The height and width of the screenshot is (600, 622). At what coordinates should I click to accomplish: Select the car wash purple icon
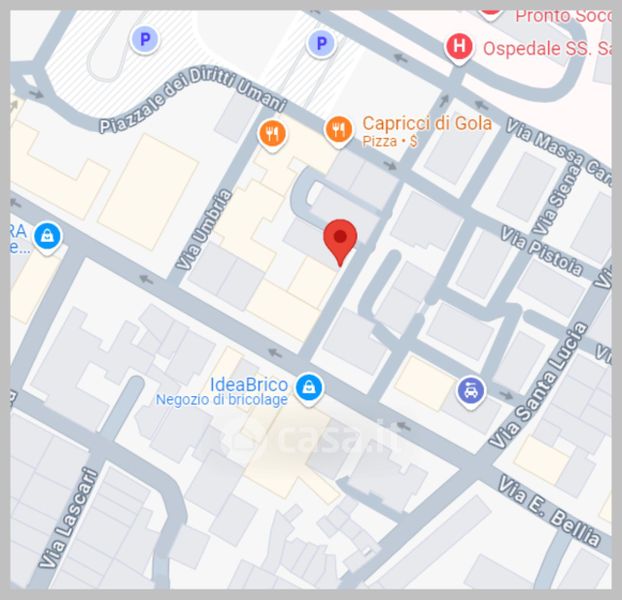(x=470, y=391)
